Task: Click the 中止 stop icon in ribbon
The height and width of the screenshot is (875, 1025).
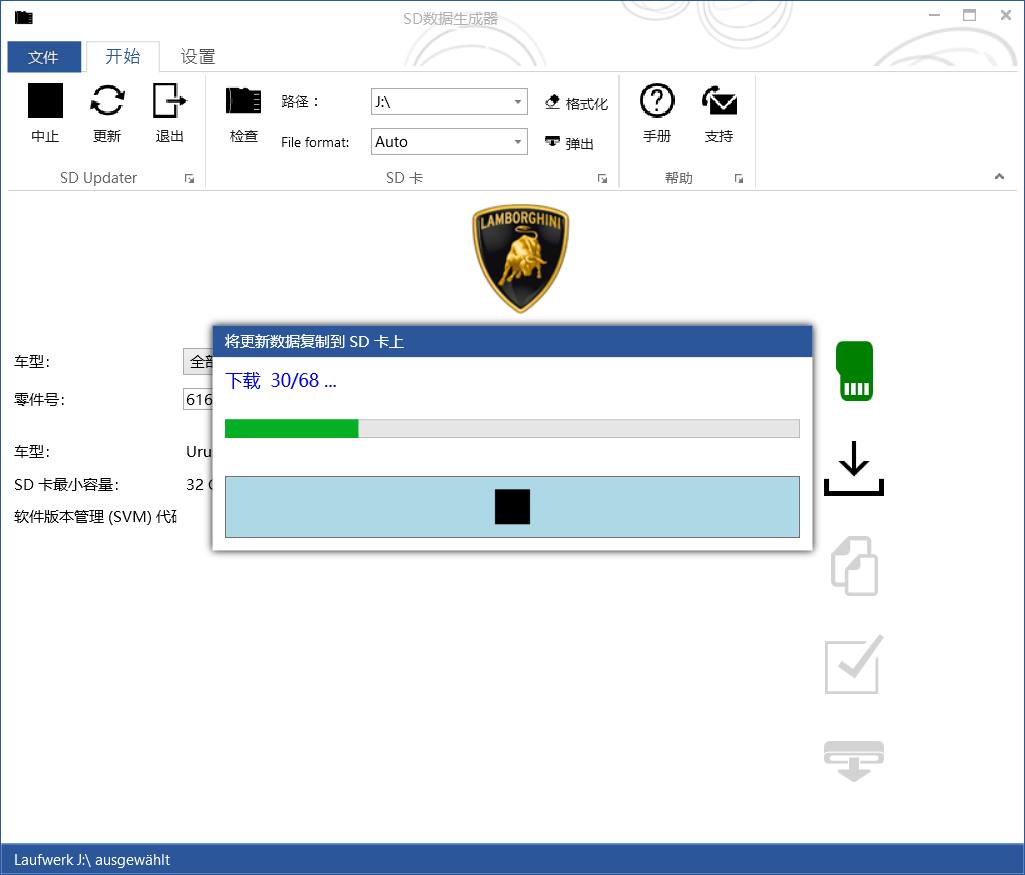Action: tap(45, 101)
